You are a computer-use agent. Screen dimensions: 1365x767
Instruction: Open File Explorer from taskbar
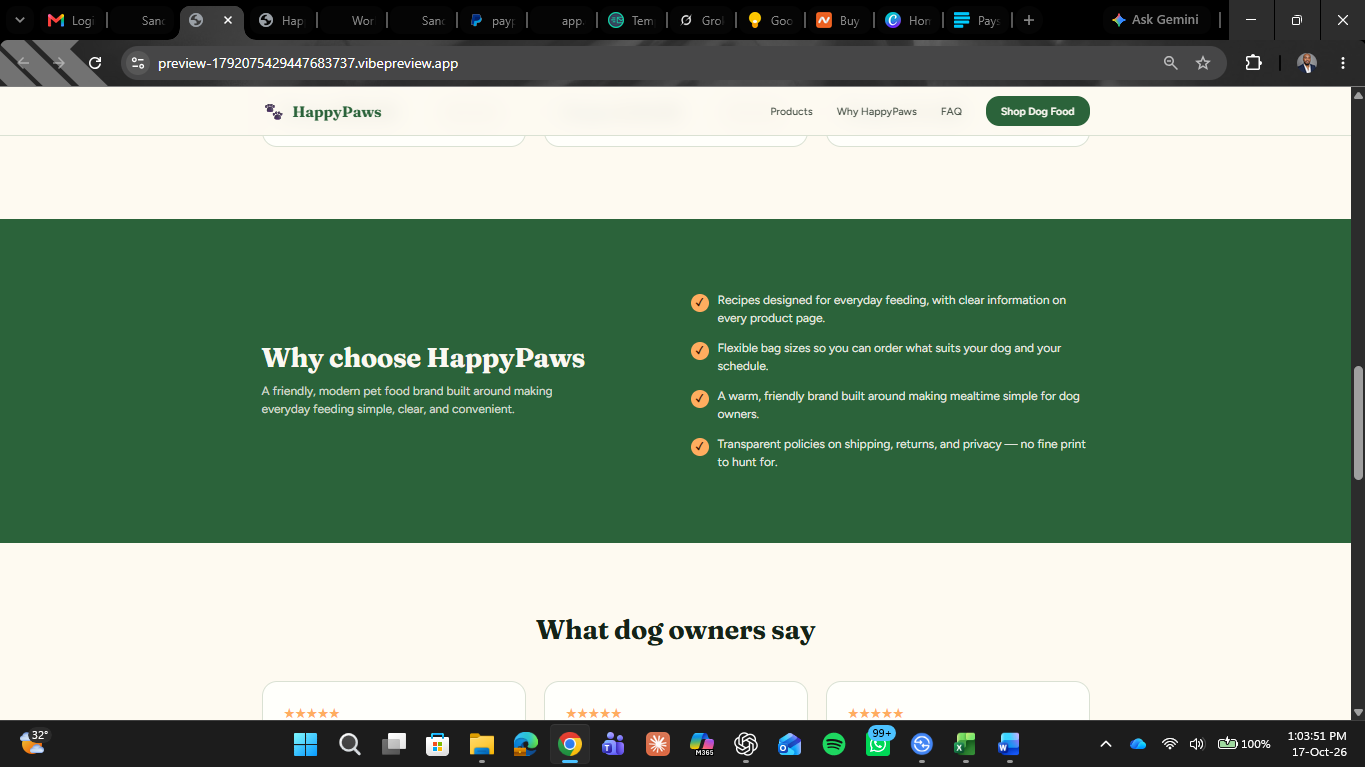pos(482,744)
